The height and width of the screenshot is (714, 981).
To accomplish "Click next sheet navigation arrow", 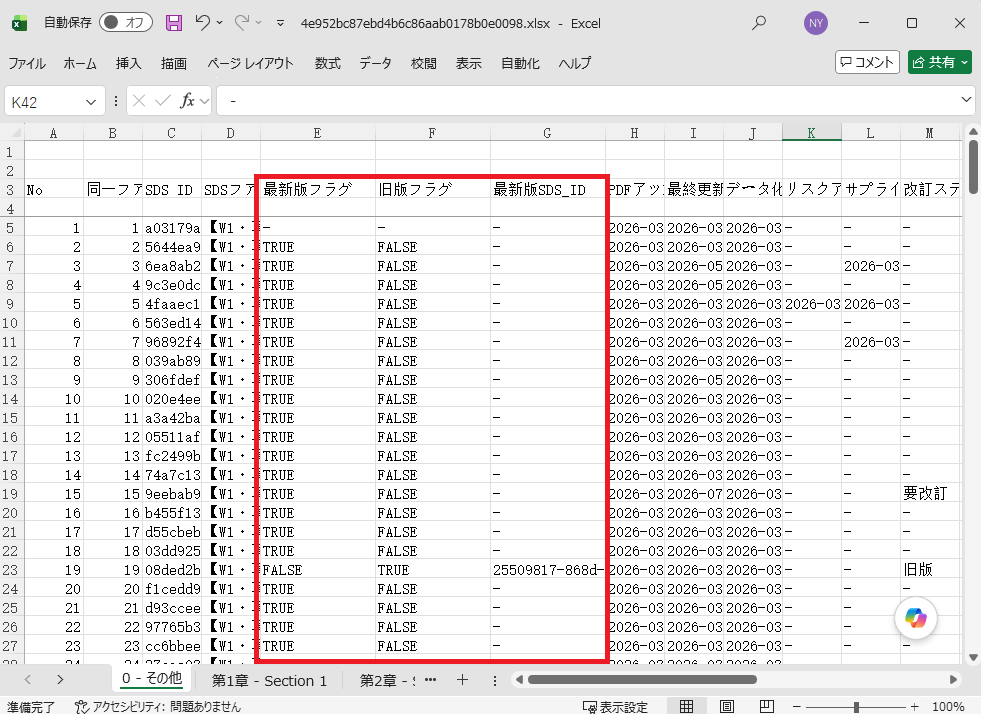I will (60, 680).
